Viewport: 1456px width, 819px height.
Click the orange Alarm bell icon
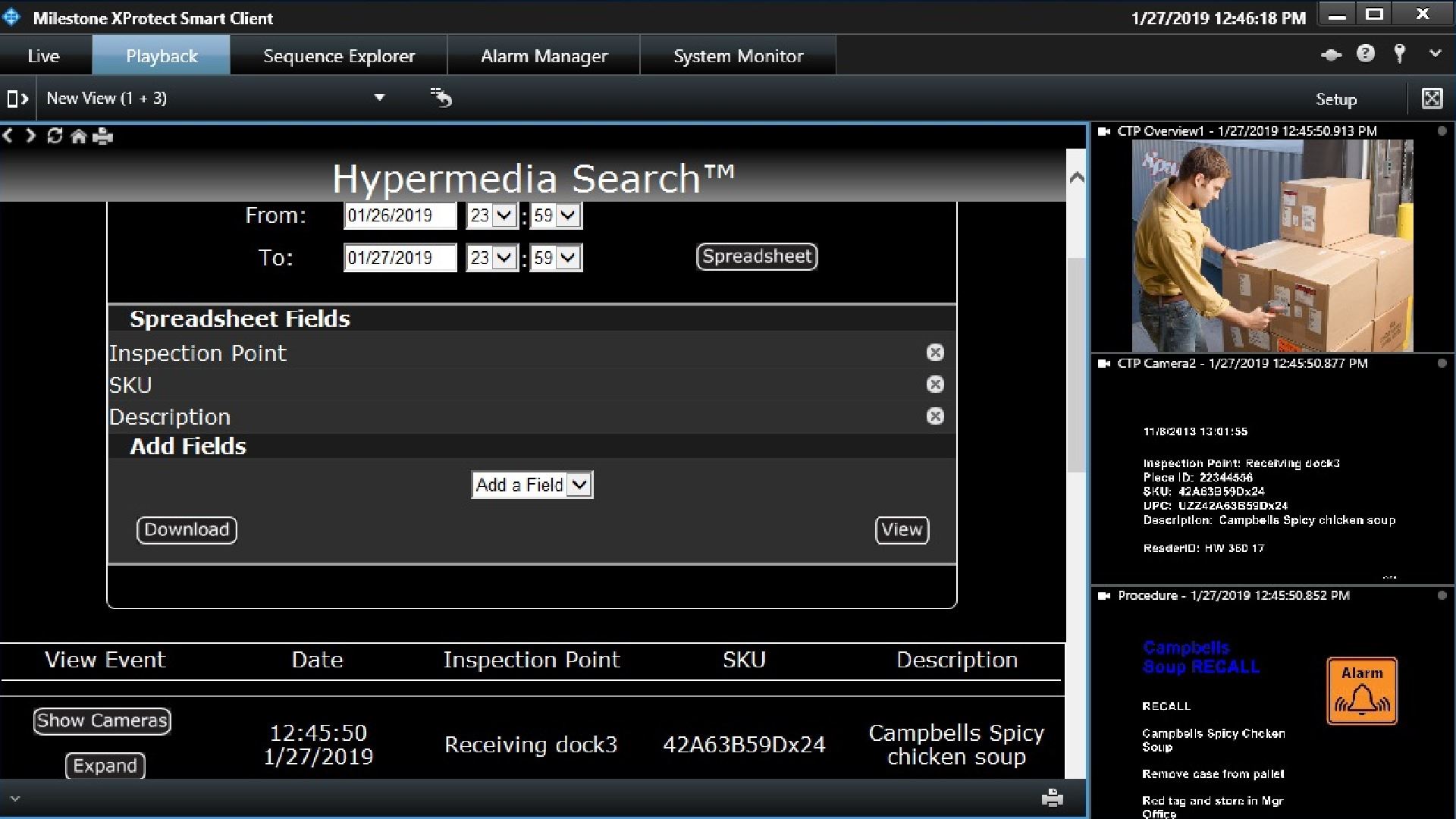point(1362,691)
